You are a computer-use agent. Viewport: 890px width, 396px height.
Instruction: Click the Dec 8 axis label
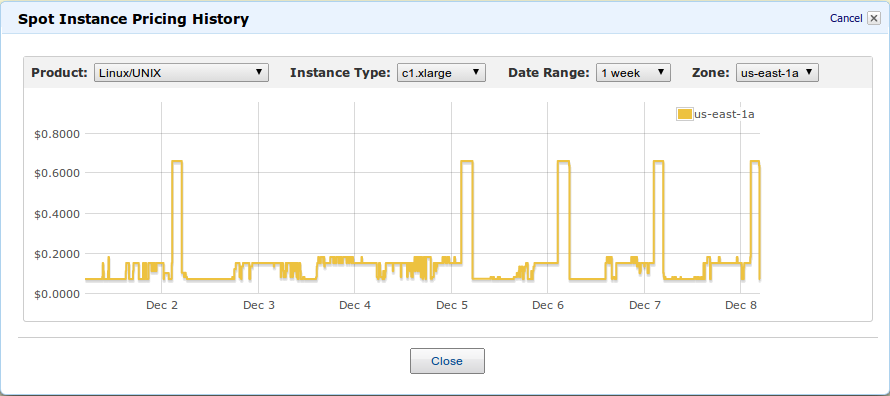point(741,305)
